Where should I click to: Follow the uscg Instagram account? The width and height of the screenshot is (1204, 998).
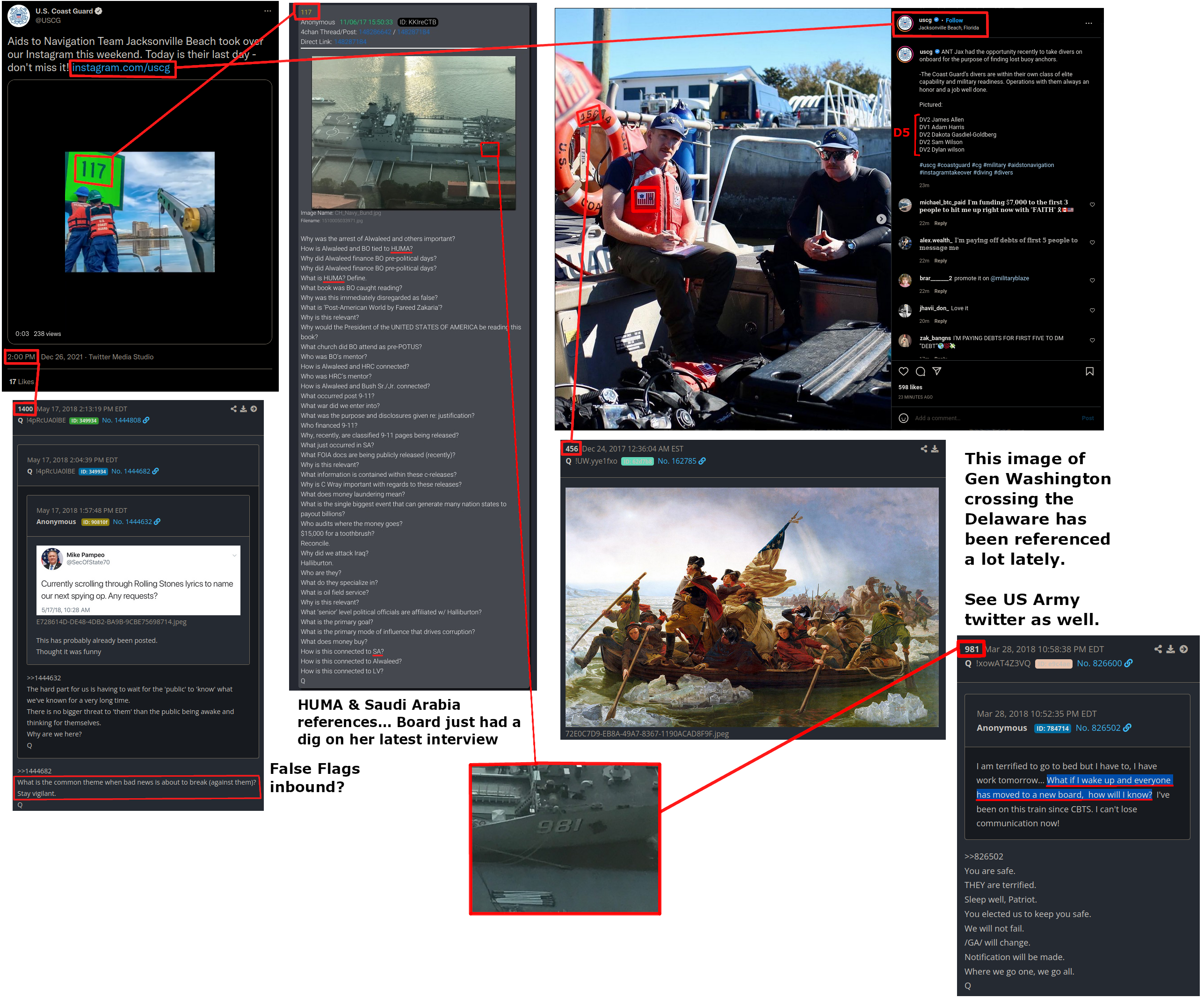954,20
